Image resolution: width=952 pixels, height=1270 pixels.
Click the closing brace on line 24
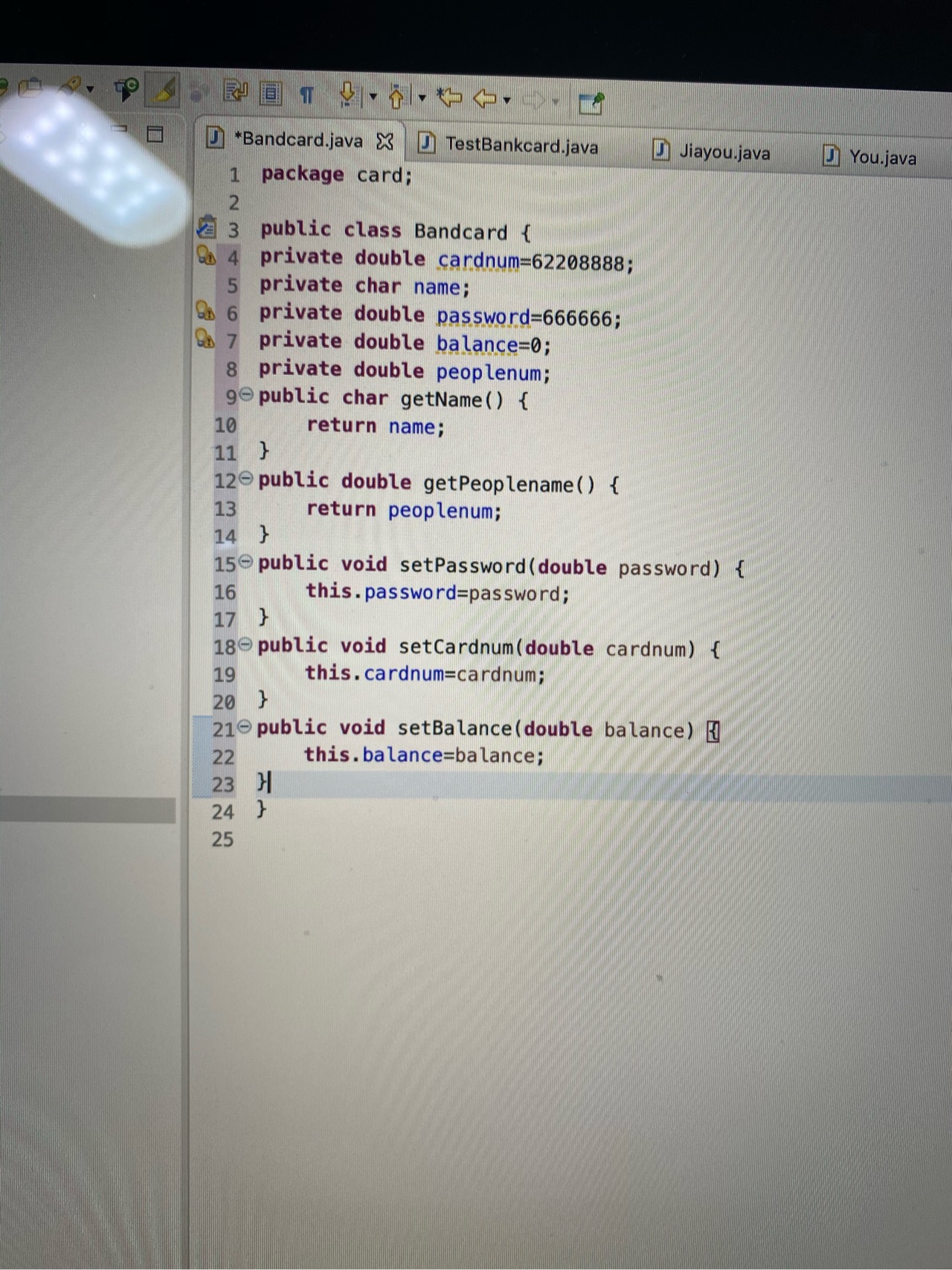pos(260,809)
